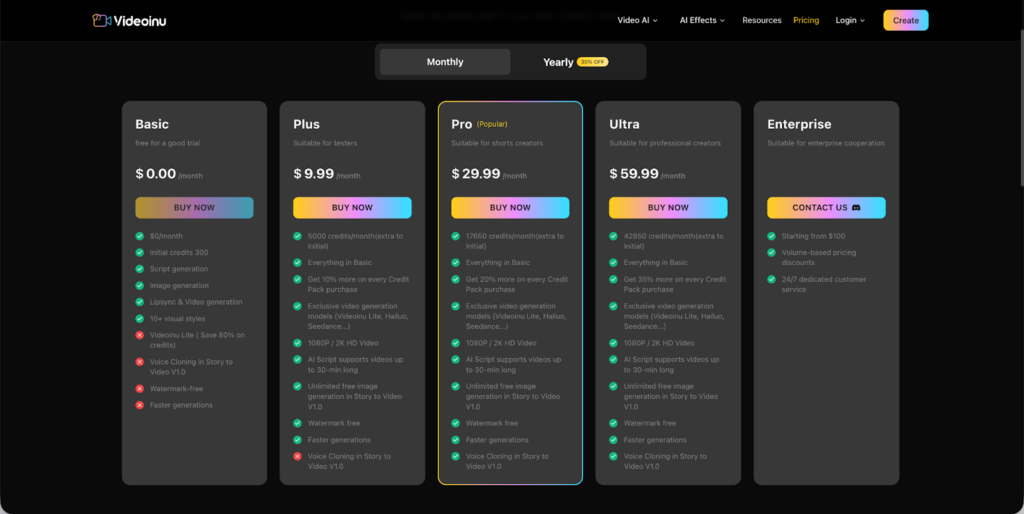Click the Discord icon on Contact Us
Image resolution: width=1024 pixels, height=514 pixels.
pyautogui.click(x=856, y=208)
